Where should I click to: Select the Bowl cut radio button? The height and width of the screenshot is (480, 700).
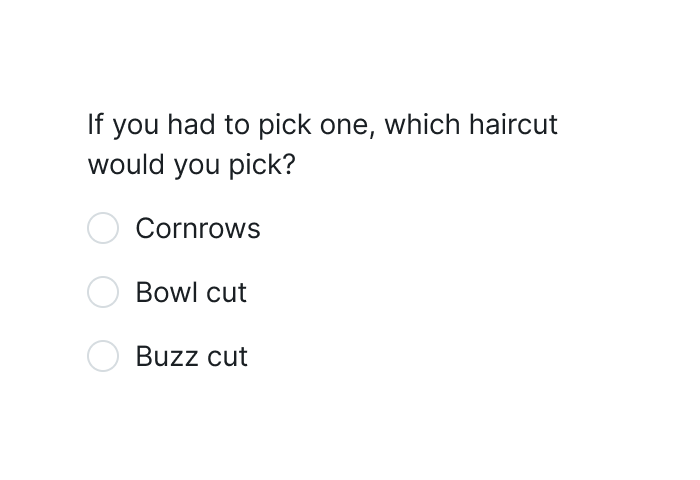point(103,292)
